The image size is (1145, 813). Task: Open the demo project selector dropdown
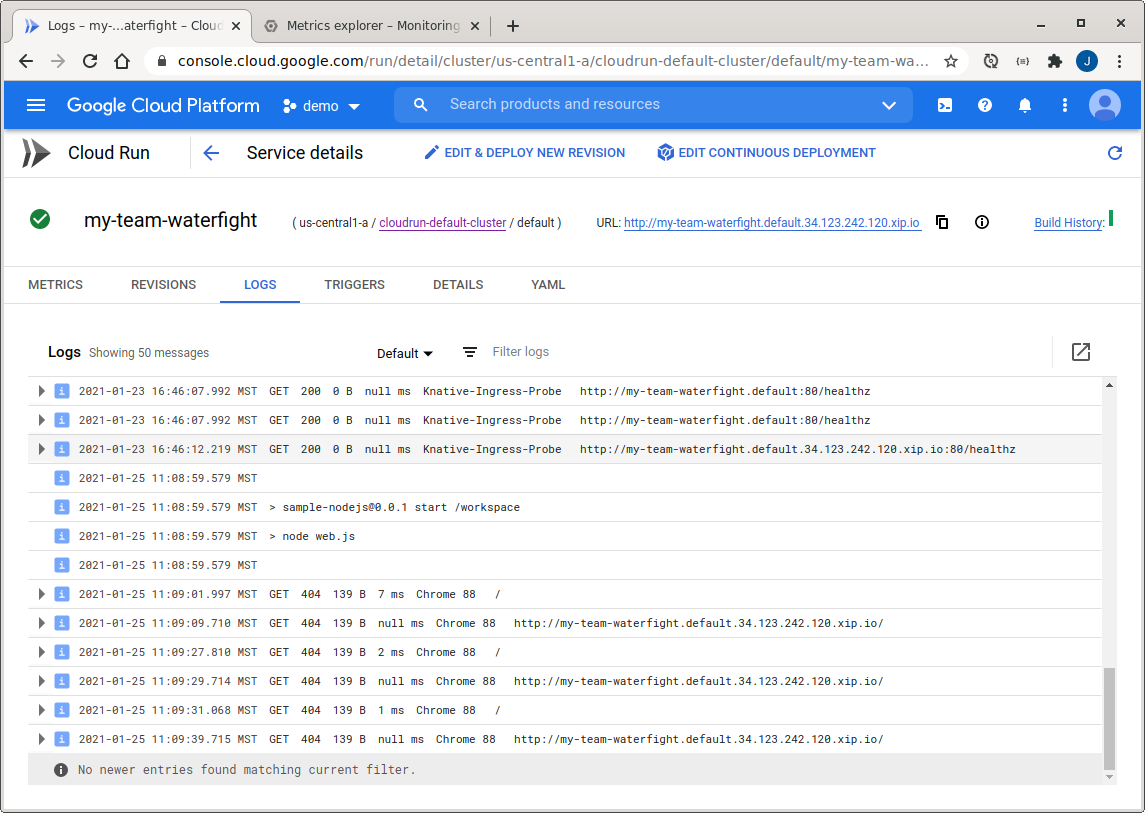point(321,106)
